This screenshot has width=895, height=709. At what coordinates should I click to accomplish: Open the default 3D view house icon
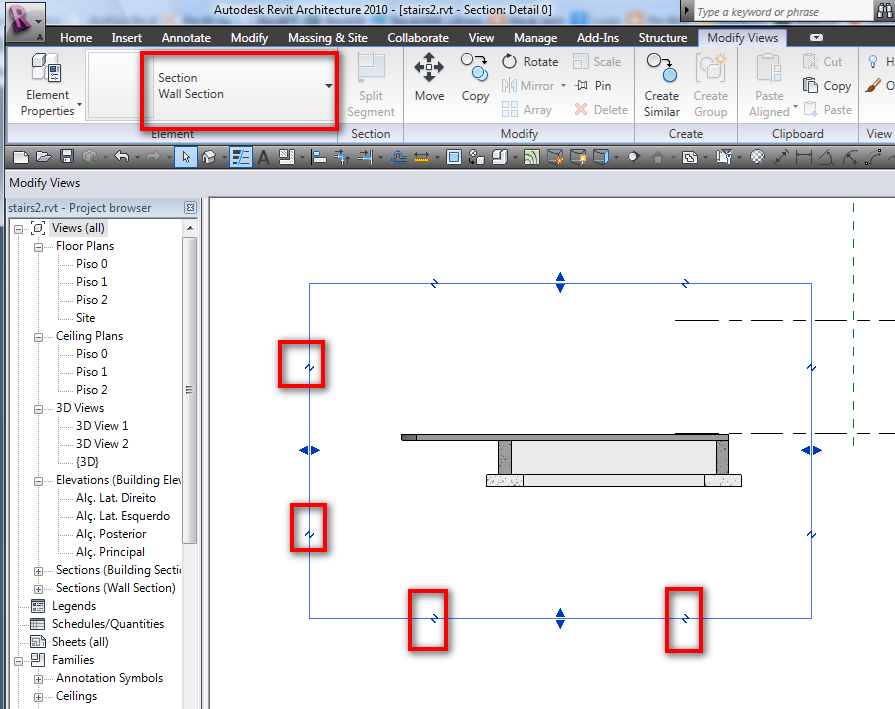pos(208,157)
